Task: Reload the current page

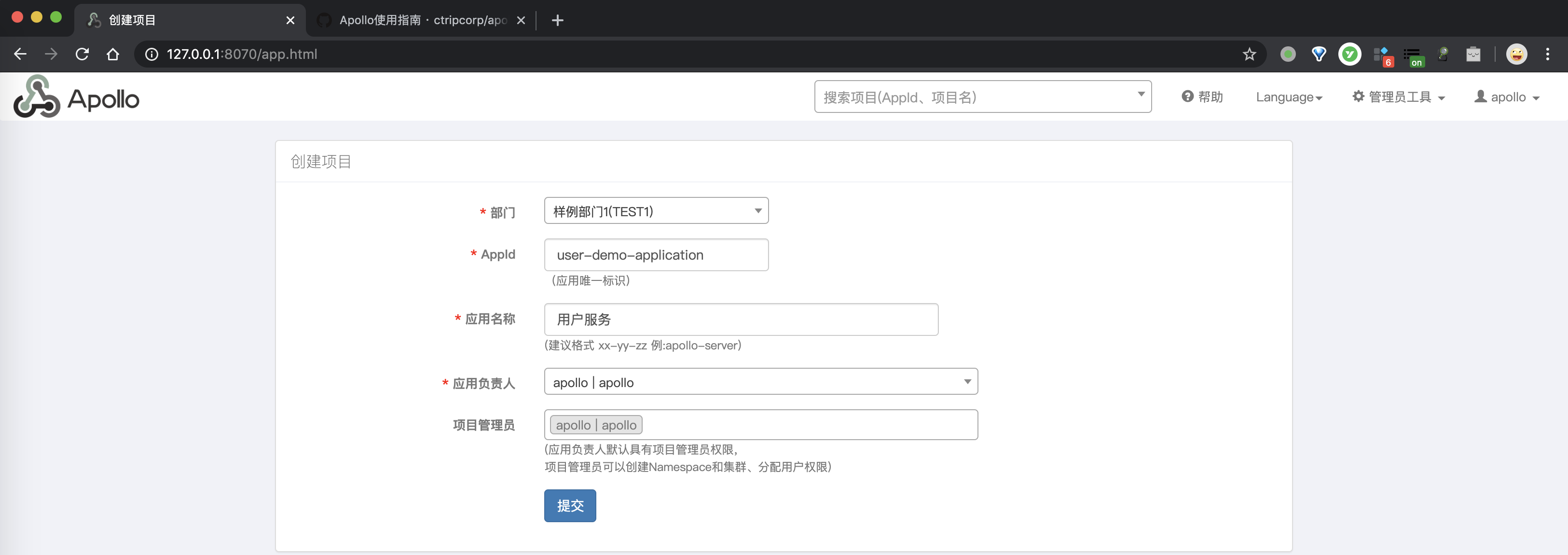Action: (x=82, y=54)
